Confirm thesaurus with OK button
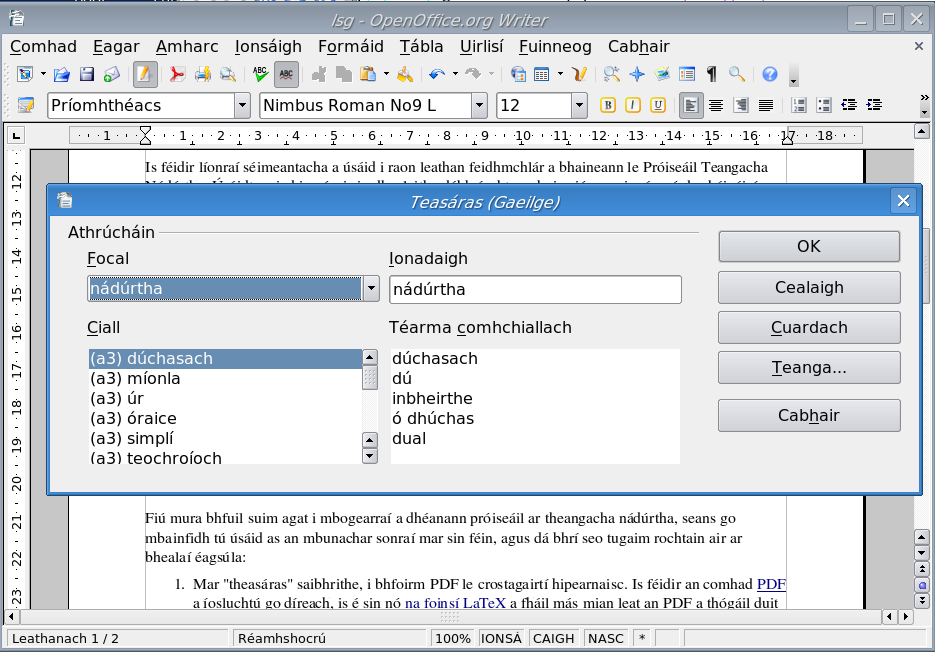Image resolution: width=935 pixels, height=652 pixels. [809, 246]
